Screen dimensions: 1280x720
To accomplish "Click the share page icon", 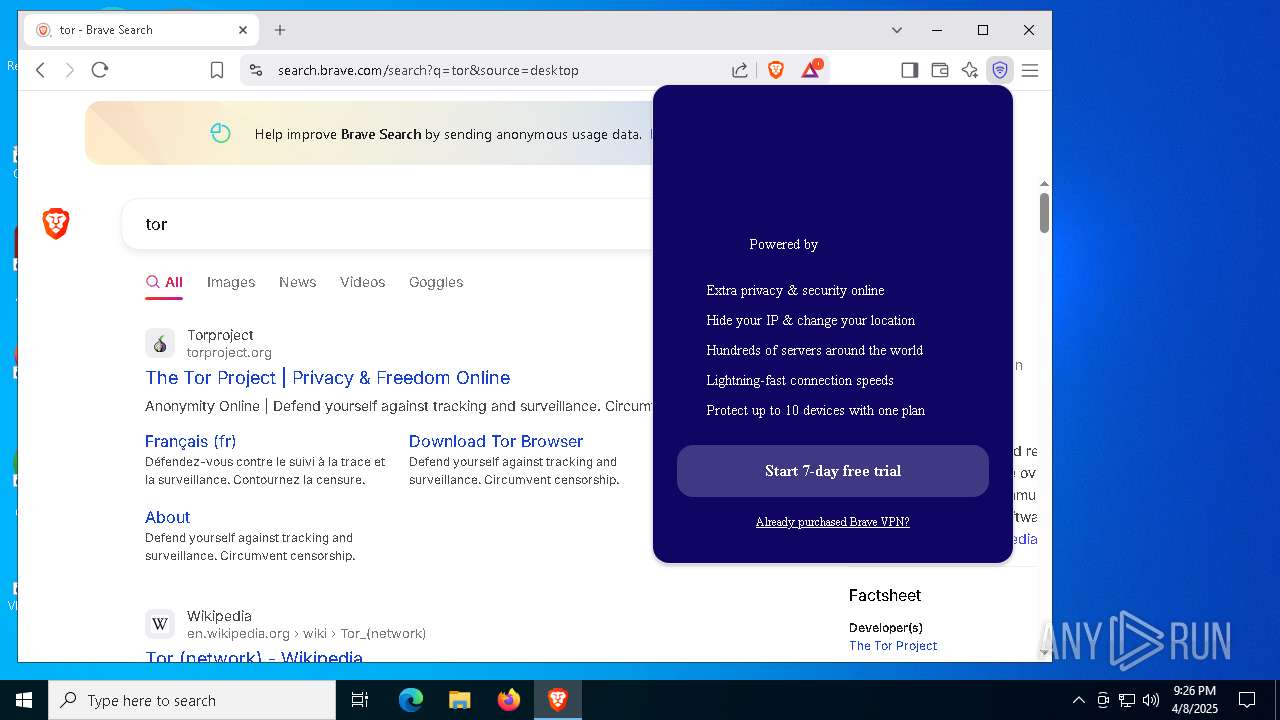I will coord(740,70).
